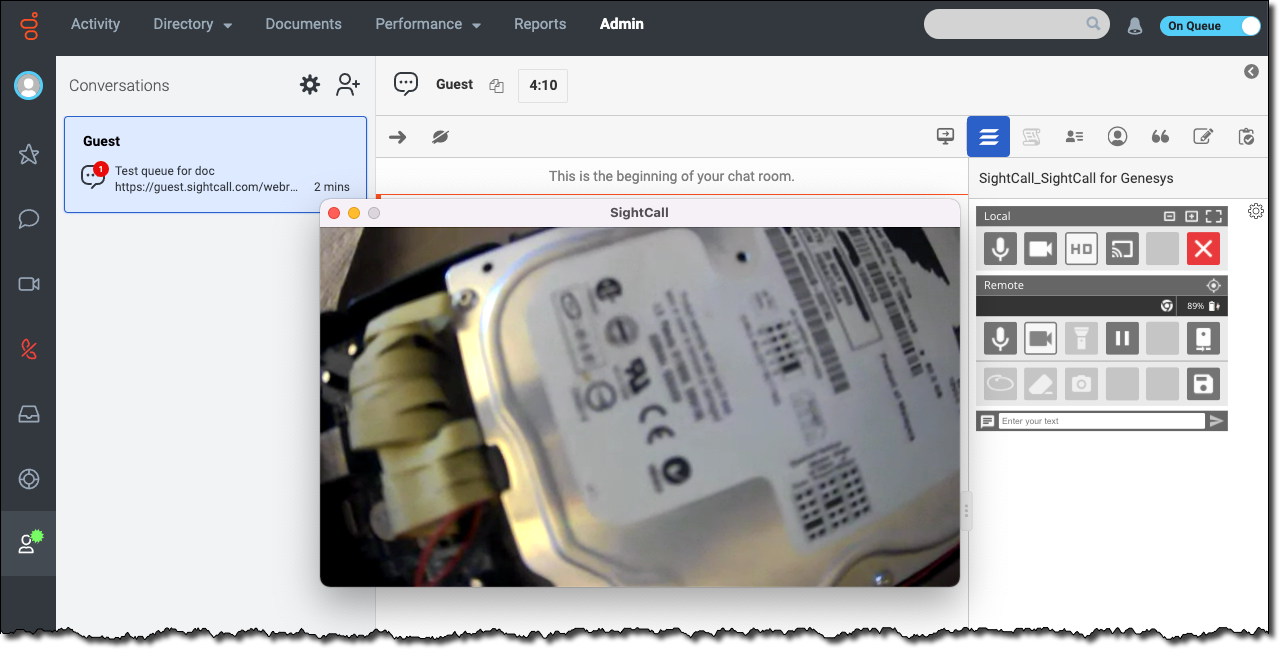Viewport: 1279px width, 650px height.
Task: Open the Activity menu
Action: (96, 24)
